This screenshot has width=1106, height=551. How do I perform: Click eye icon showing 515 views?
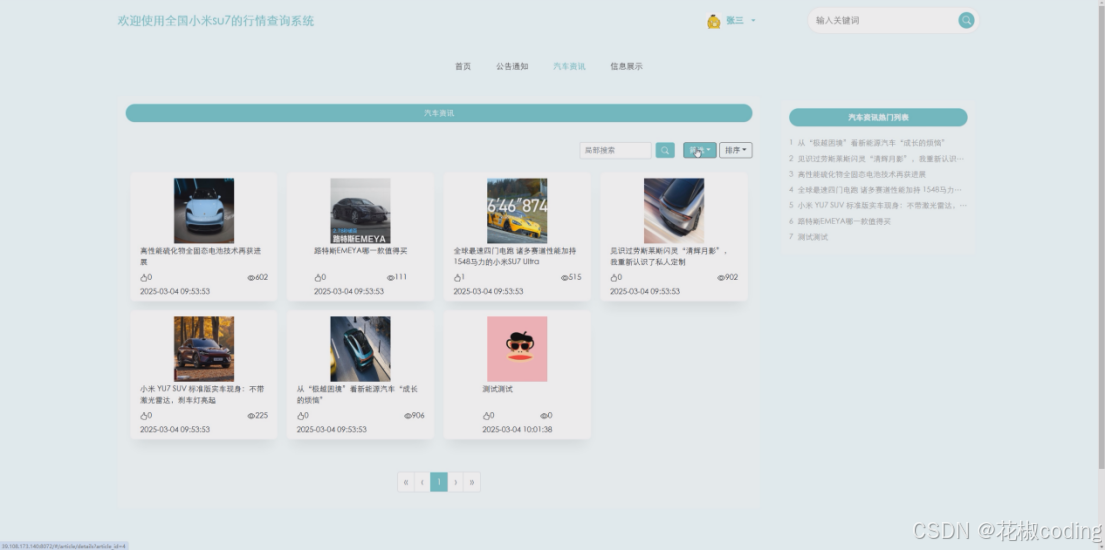coord(564,278)
